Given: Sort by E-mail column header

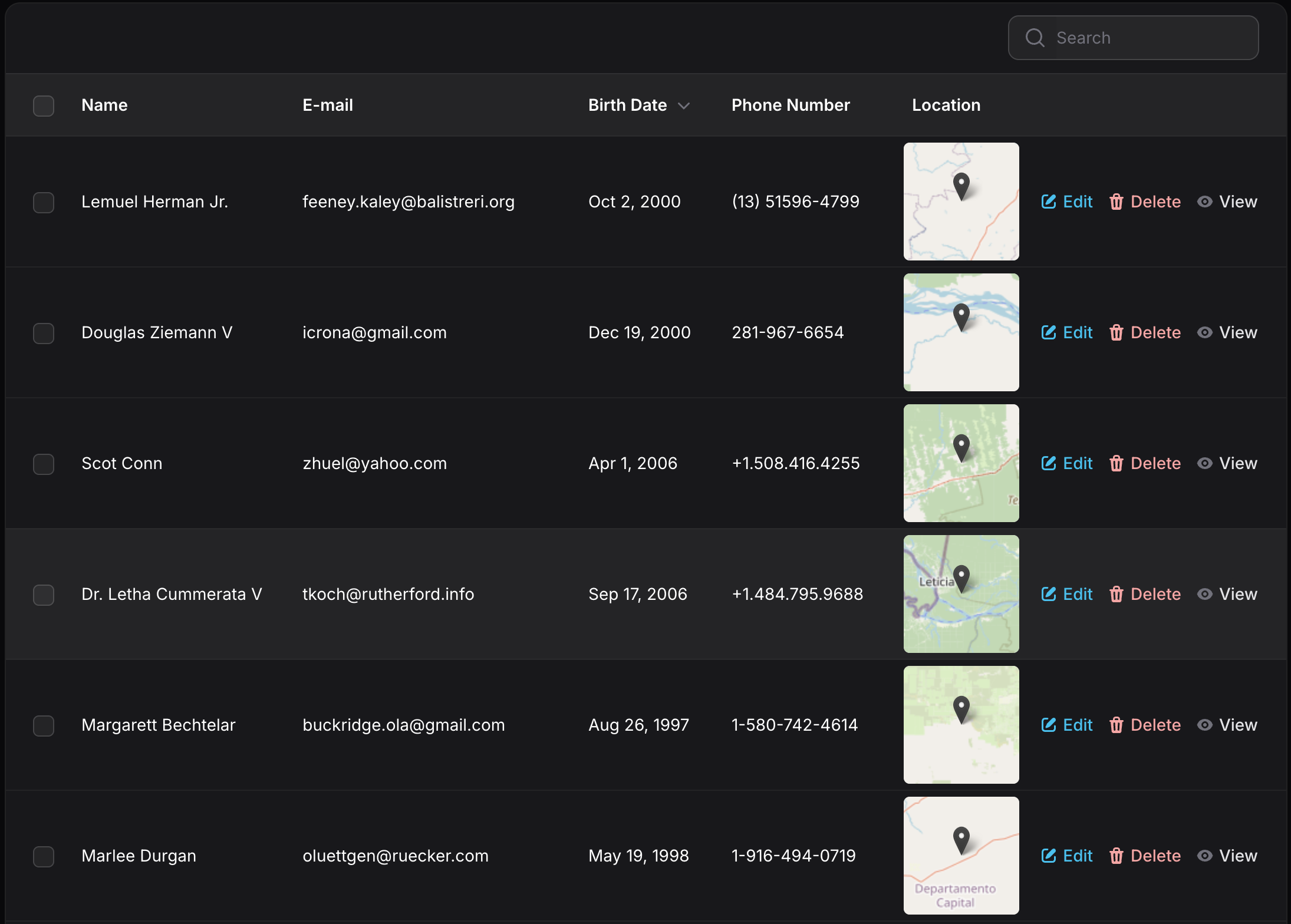Looking at the screenshot, I should [x=328, y=105].
